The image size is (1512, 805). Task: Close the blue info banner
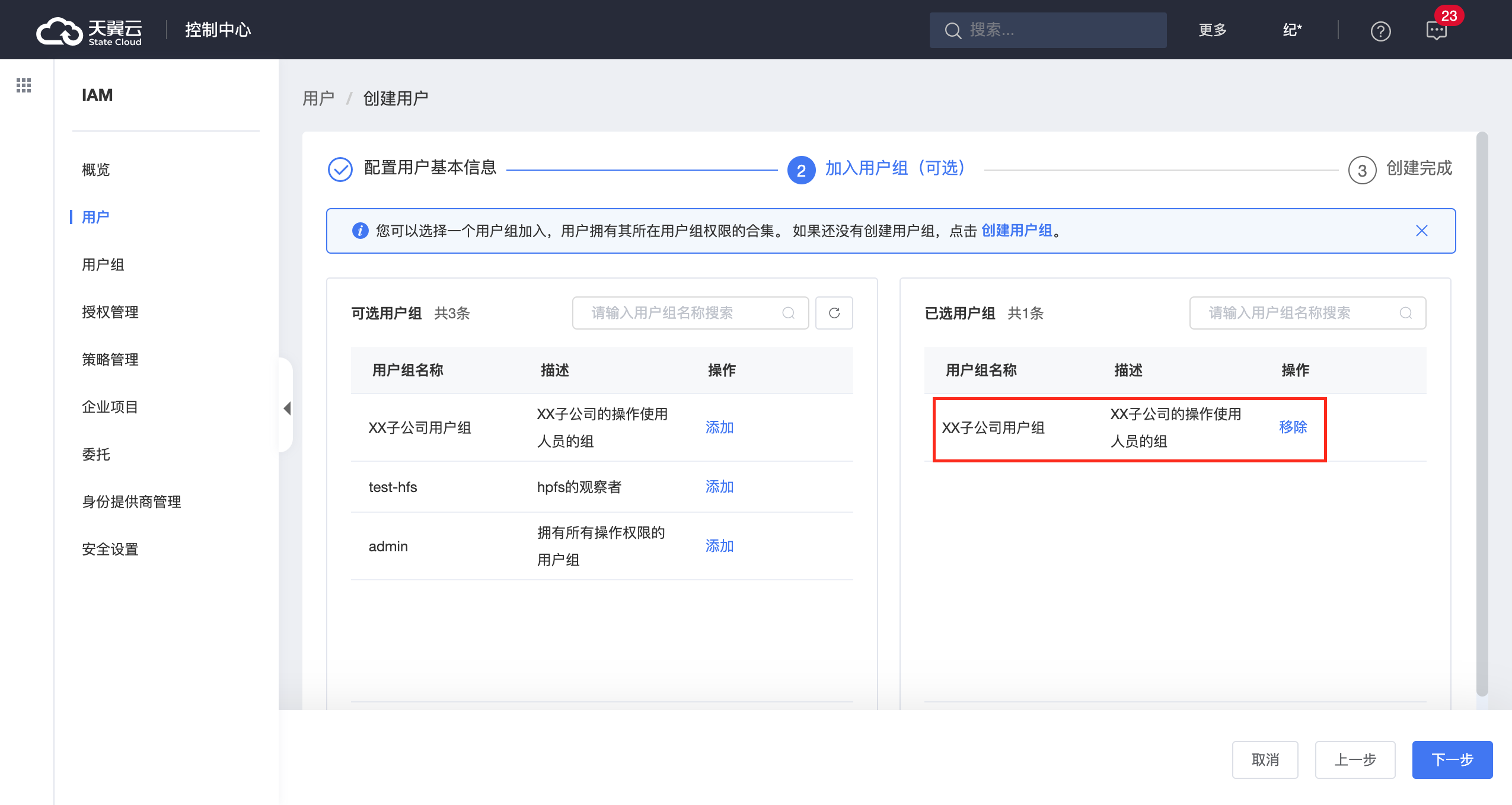(x=1421, y=231)
